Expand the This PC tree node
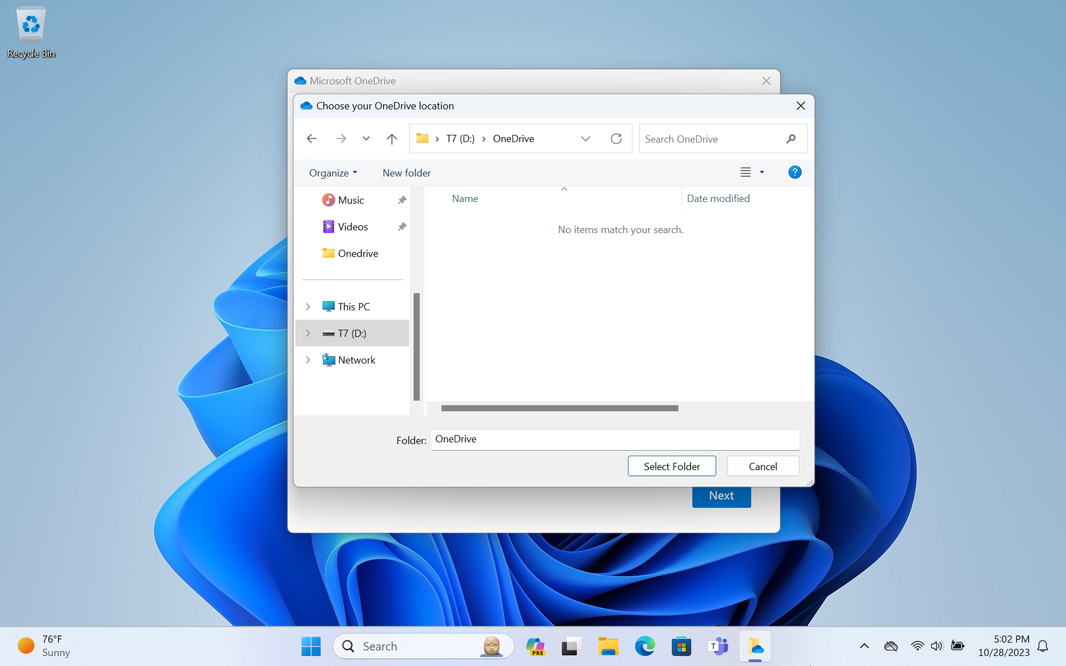This screenshot has width=1066, height=666. click(308, 307)
